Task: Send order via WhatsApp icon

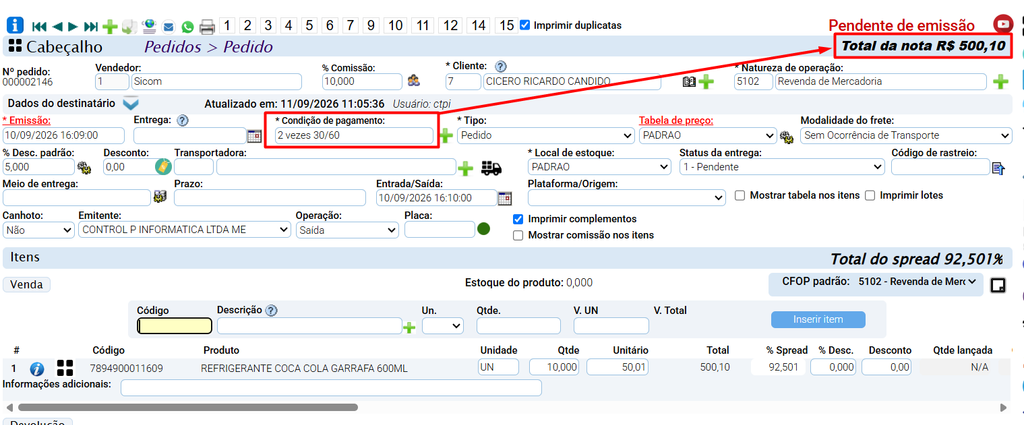Action: [x=187, y=27]
